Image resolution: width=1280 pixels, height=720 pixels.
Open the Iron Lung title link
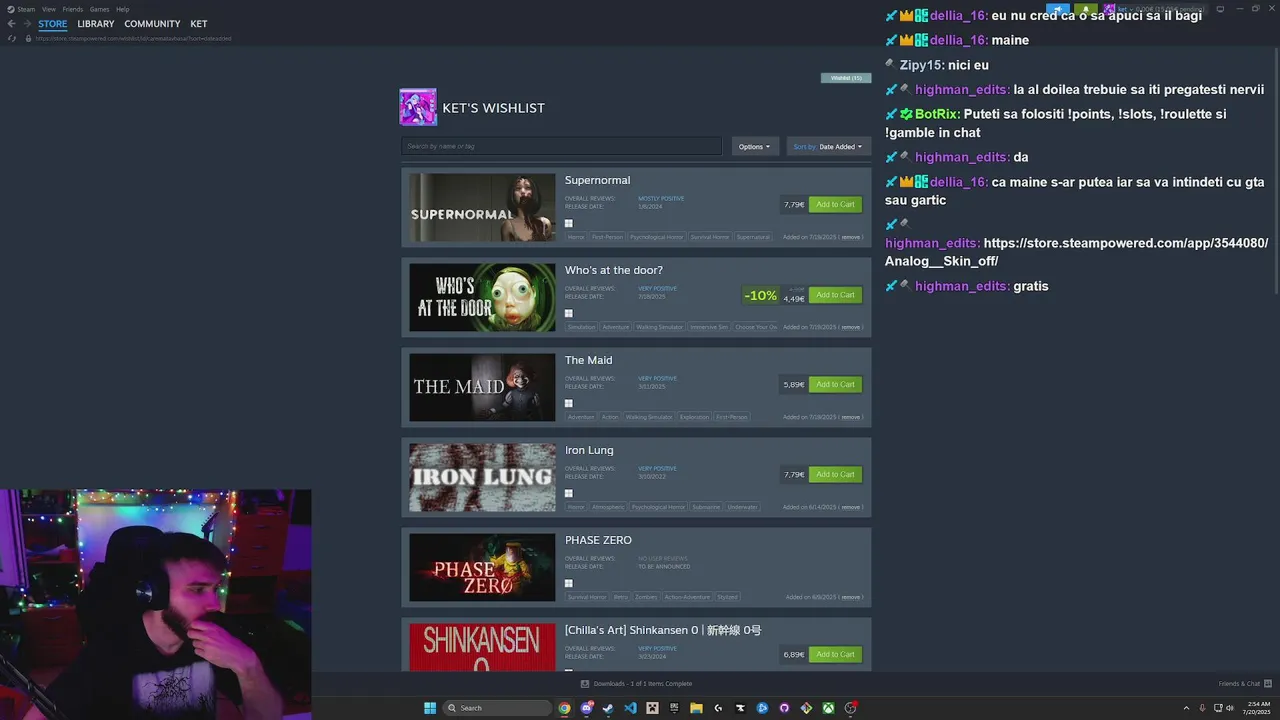pyautogui.click(x=589, y=450)
